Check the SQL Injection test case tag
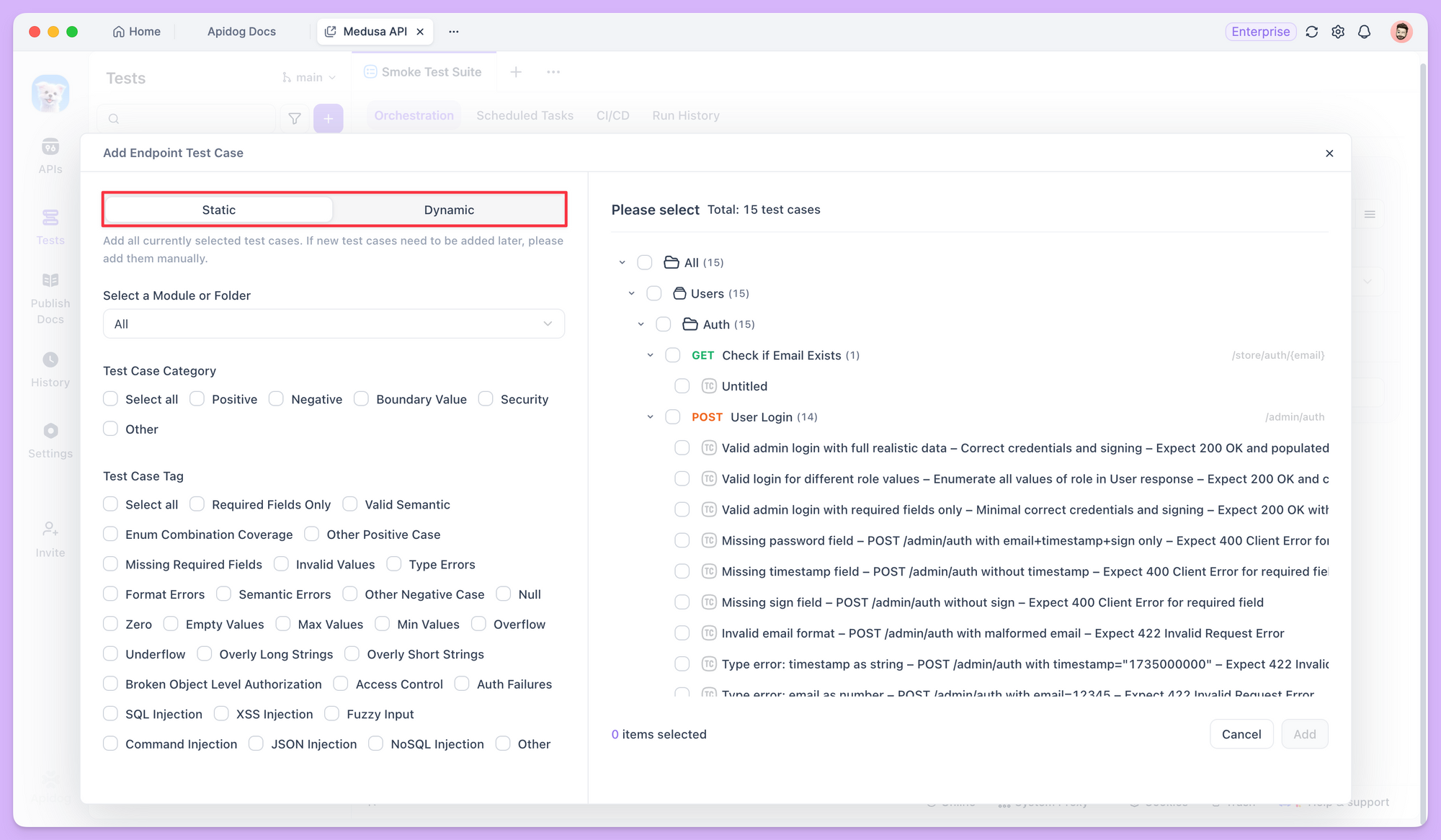Screen dimensions: 1441x840 tap(110, 714)
